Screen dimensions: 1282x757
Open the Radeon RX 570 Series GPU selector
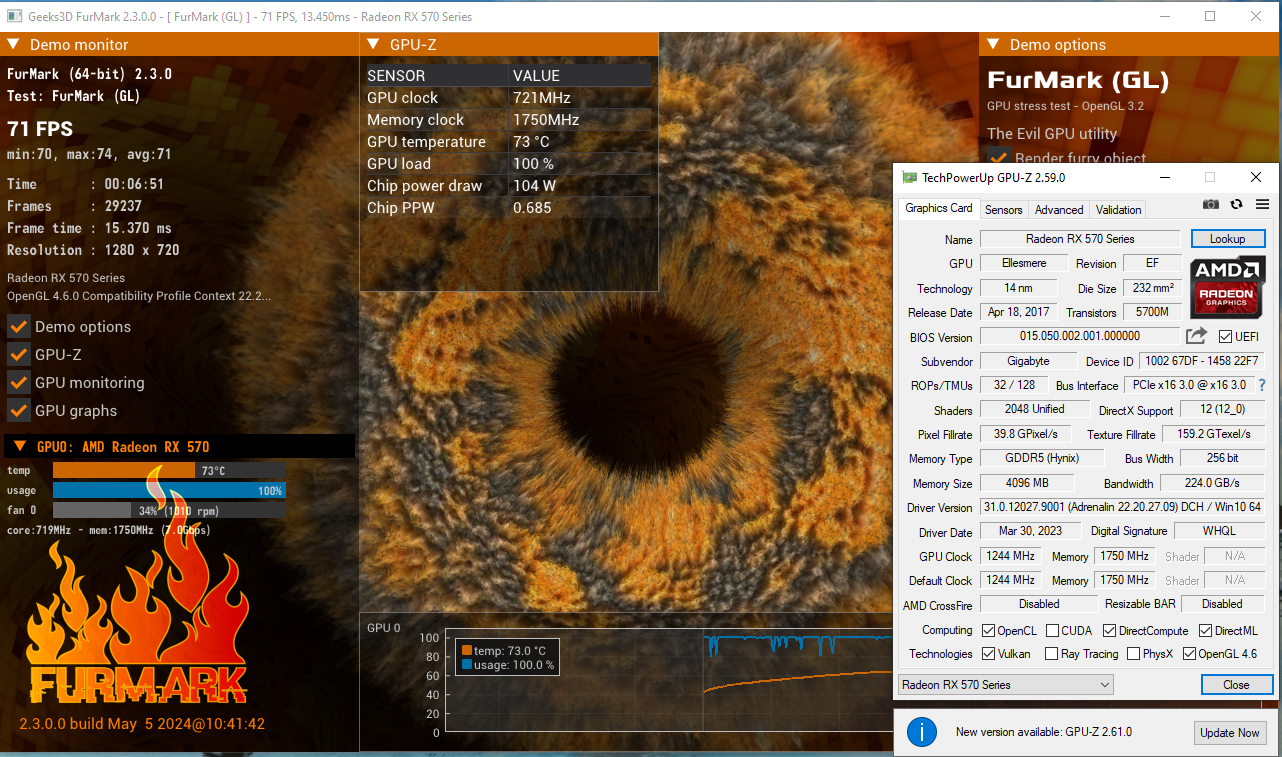[x=1005, y=684]
